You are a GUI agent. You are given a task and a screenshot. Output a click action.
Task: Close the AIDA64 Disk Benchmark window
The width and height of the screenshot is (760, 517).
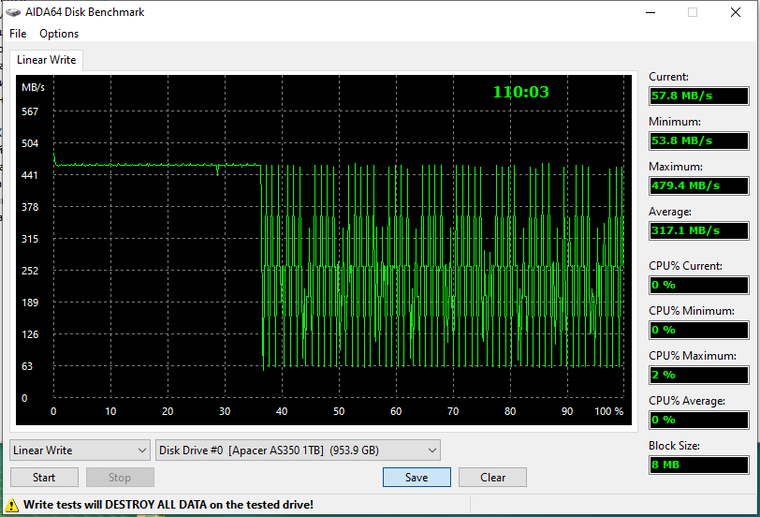[x=736, y=12]
